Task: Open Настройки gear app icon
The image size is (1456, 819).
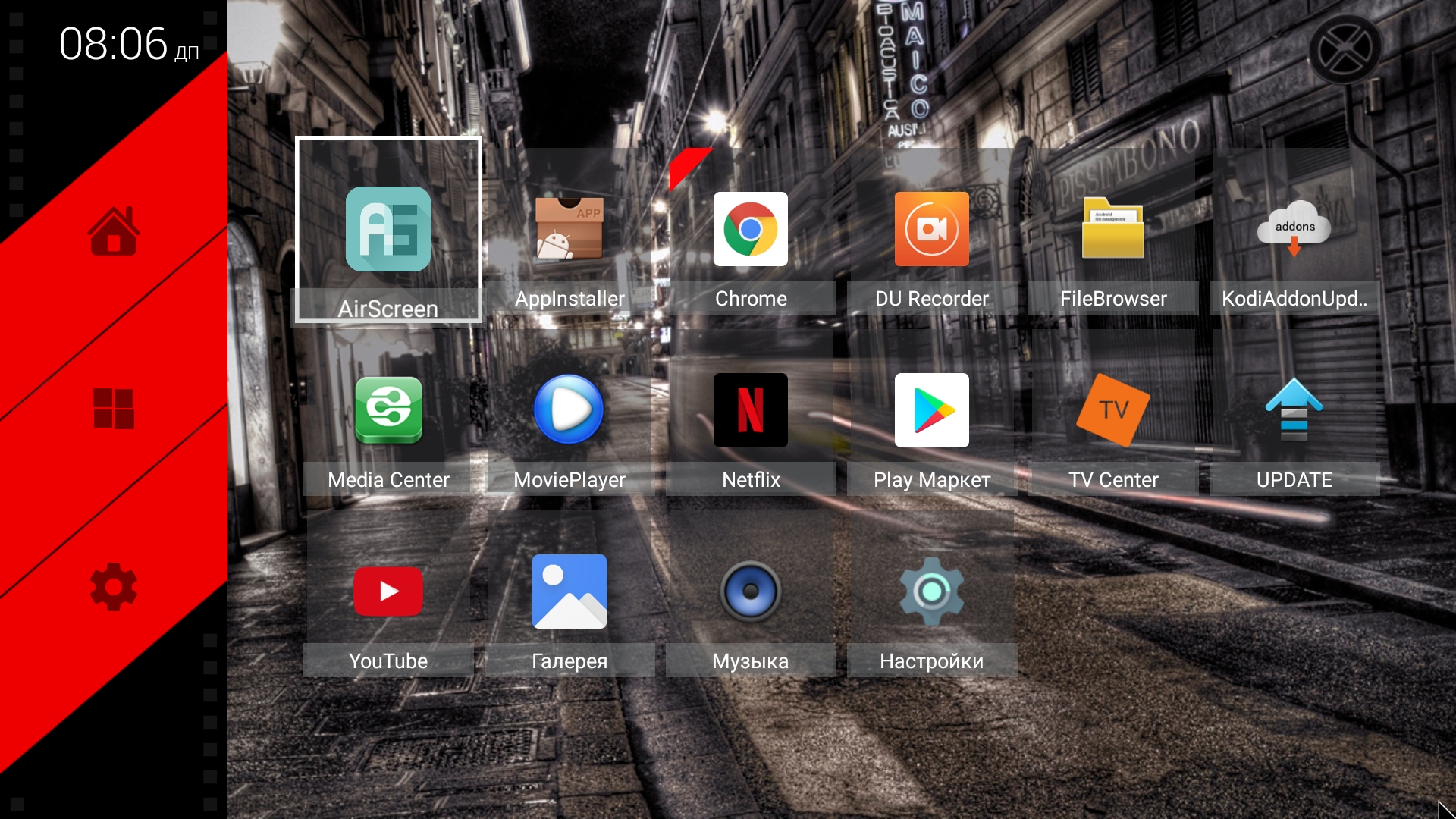Action: (932, 591)
